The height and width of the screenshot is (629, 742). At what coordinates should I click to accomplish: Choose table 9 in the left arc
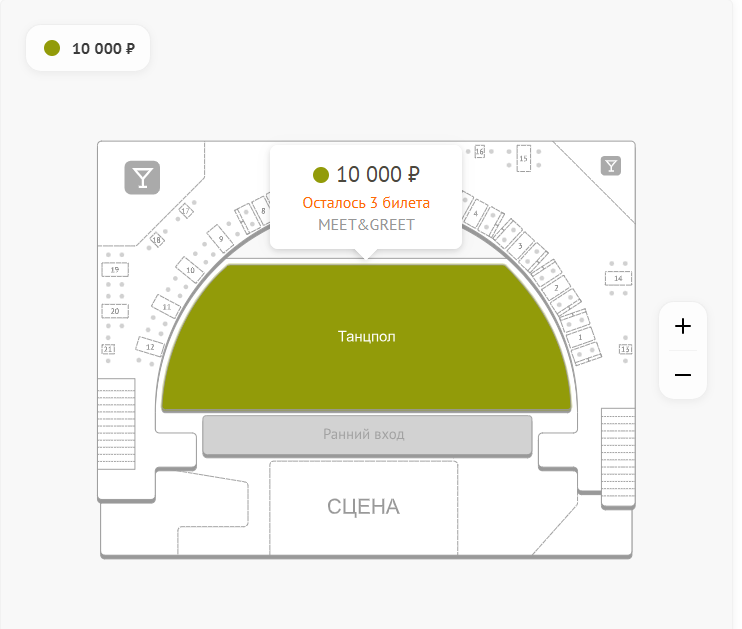[220, 240]
